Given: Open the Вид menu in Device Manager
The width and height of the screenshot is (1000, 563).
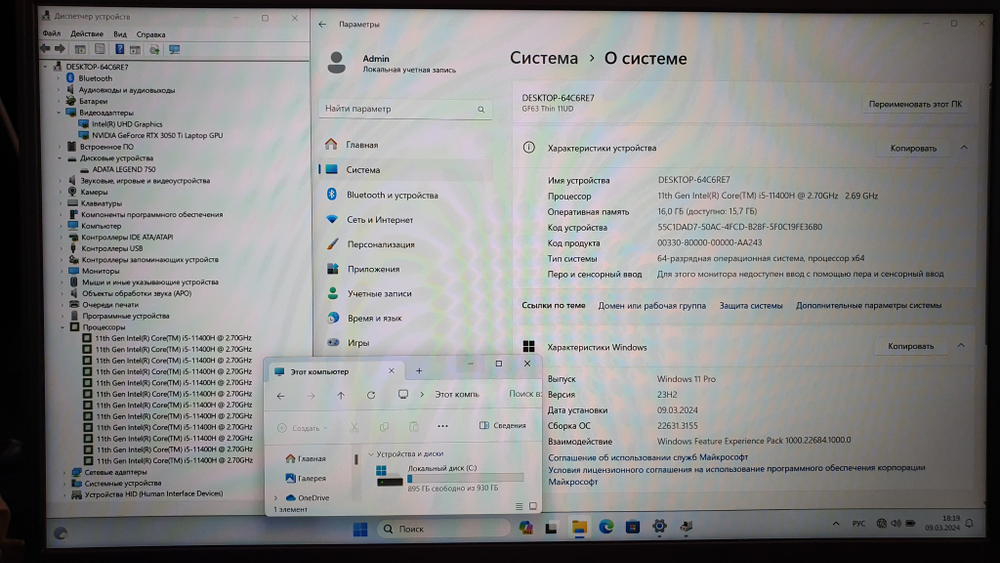Looking at the screenshot, I should point(120,34).
